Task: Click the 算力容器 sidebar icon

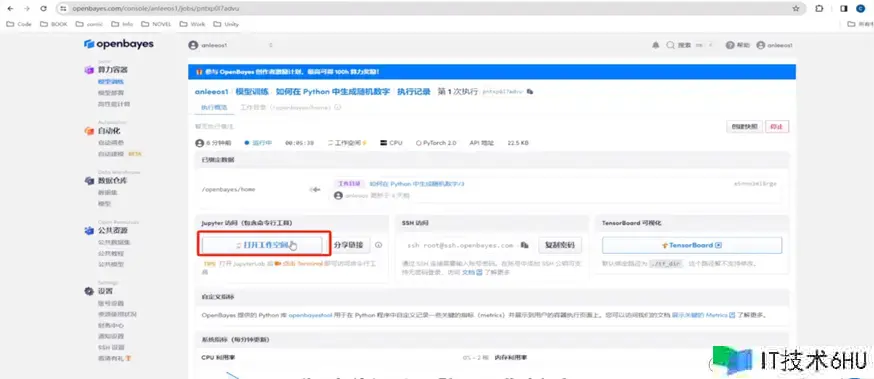Action: (x=89, y=70)
